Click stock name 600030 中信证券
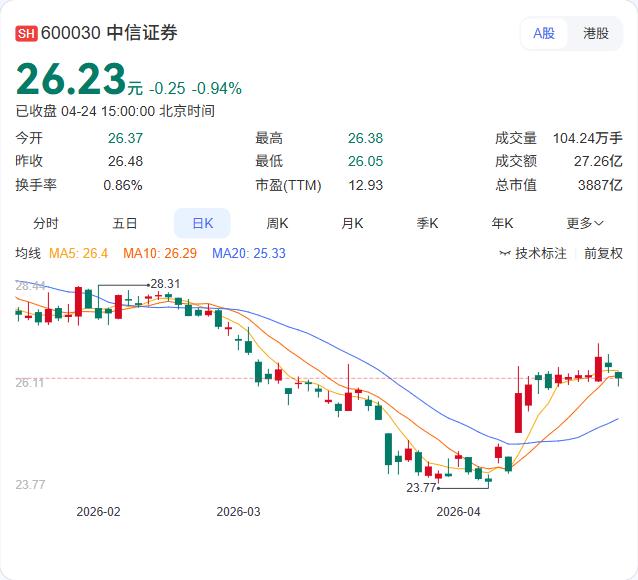638x580 pixels. [109, 33]
